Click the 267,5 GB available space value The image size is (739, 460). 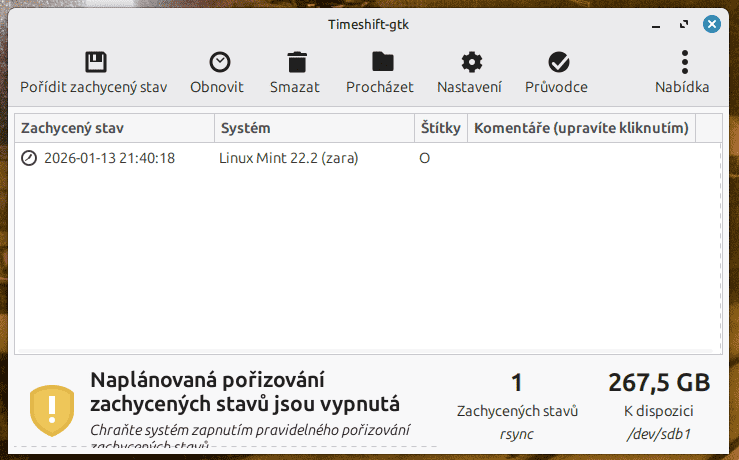click(x=659, y=382)
